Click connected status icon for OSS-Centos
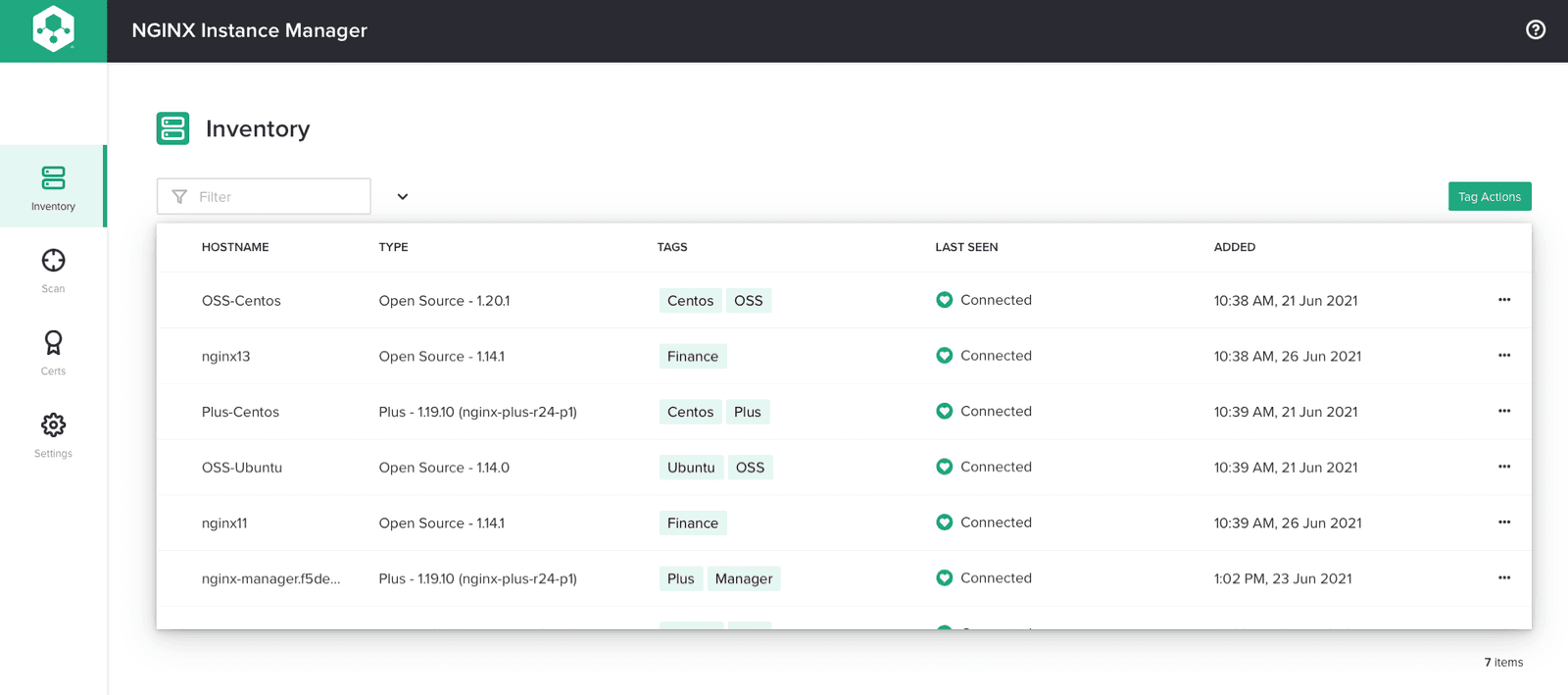Viewport: 1568px width, 695px height. pos(944,300)
